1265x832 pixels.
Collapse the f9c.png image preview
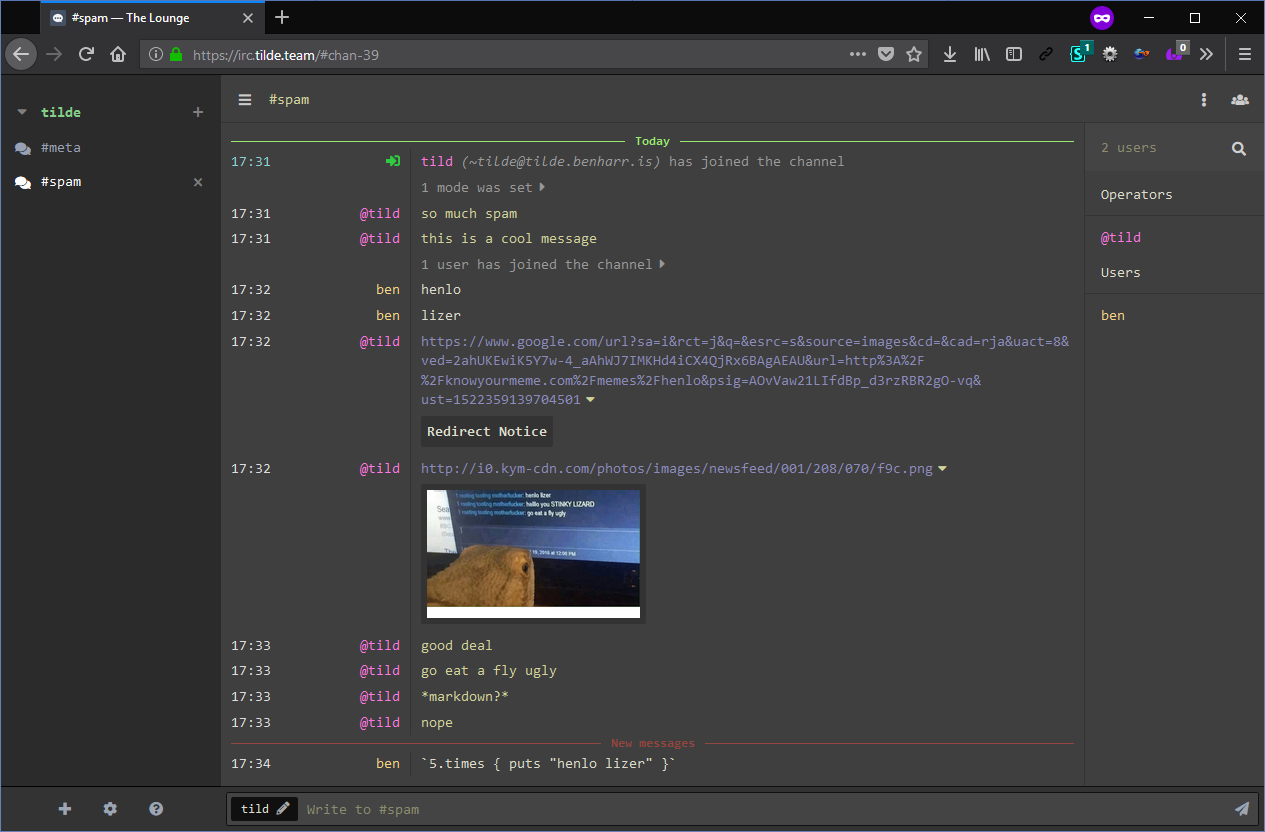click(x=942, y=468)
